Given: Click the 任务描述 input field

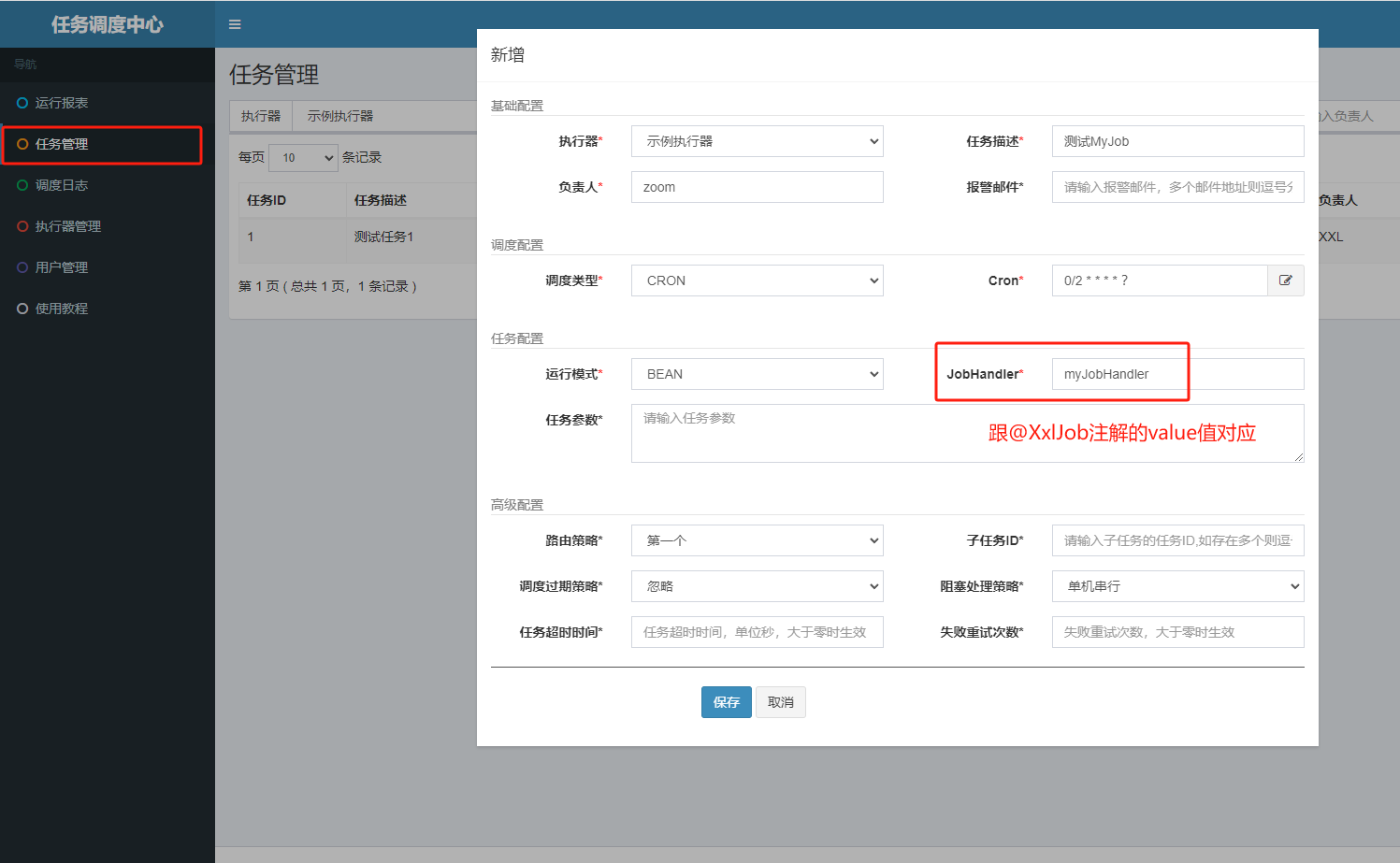Looking at the screenshot, I should 1178,141.
